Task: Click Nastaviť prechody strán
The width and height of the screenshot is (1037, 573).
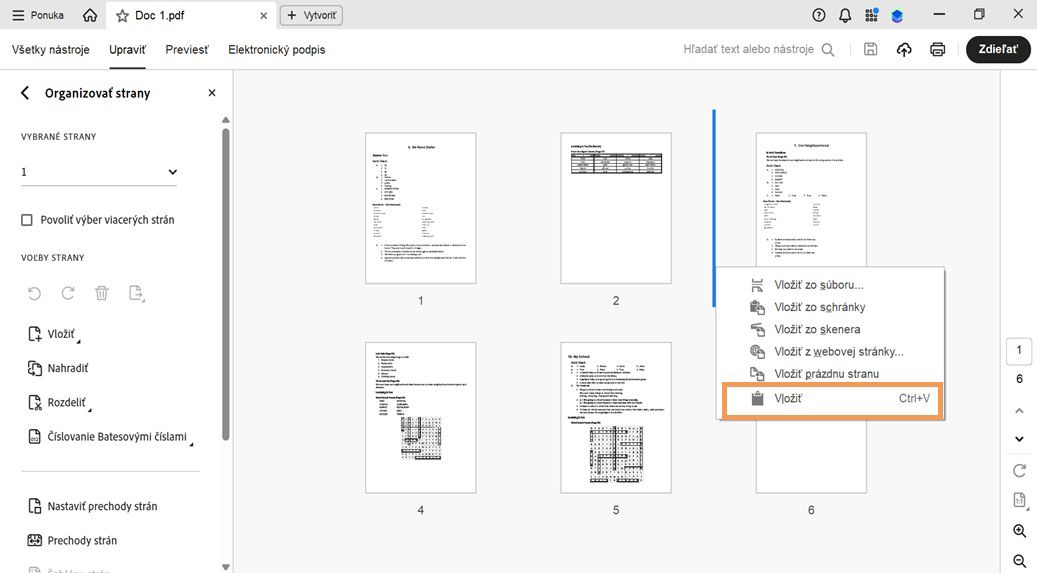Action: (x=93, y=506)
